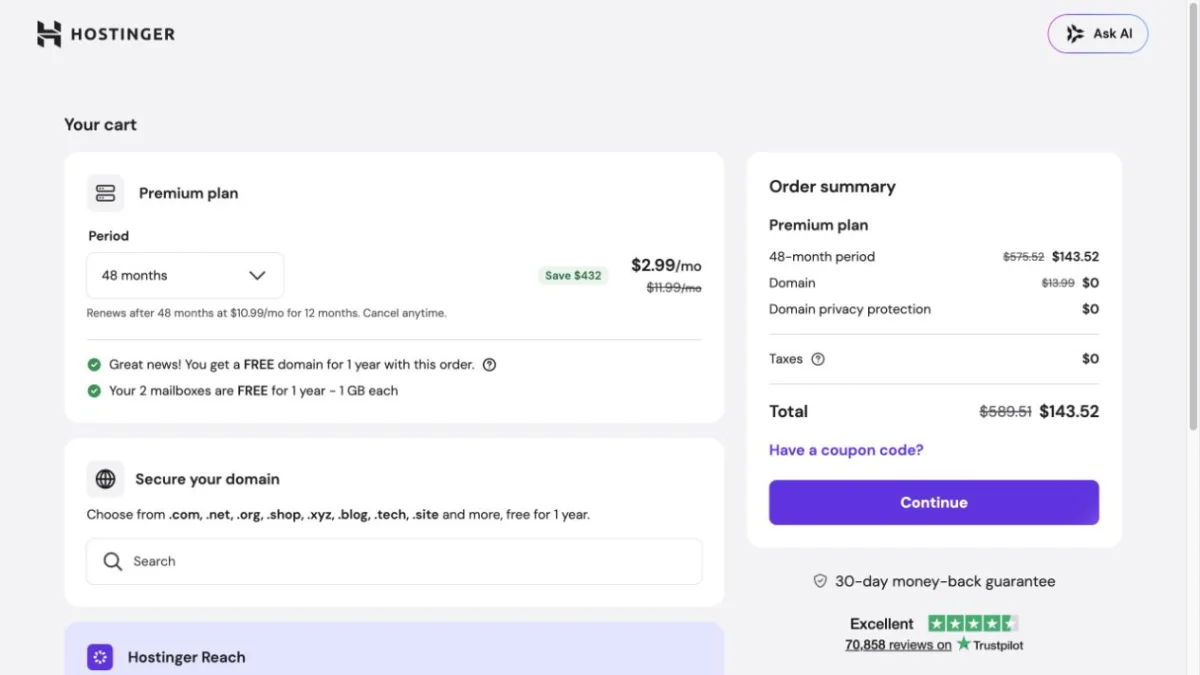Click green checkmark beside mailboxes notice

94,391
